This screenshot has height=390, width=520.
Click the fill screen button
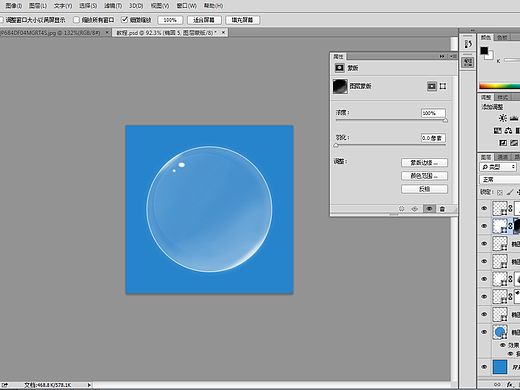tap(242, 20)
